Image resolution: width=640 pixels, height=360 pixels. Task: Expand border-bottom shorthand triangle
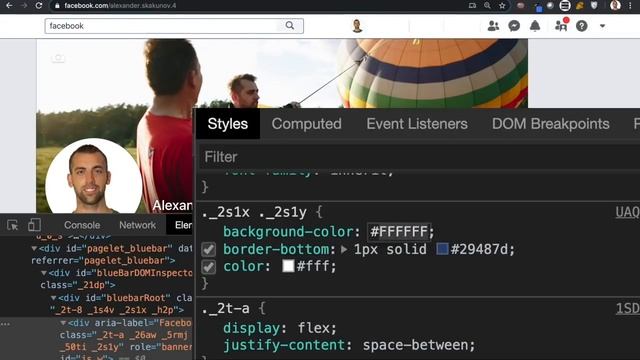click(344, 249)
